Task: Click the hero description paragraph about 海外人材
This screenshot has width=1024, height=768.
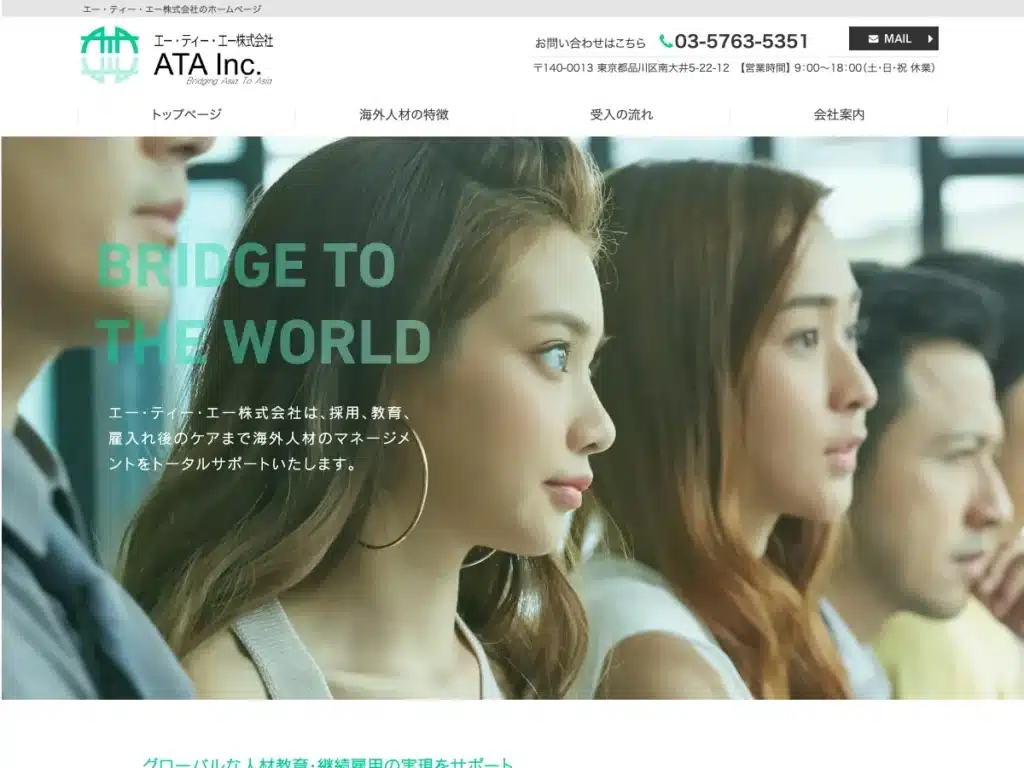Action: (x=260, y=438)
